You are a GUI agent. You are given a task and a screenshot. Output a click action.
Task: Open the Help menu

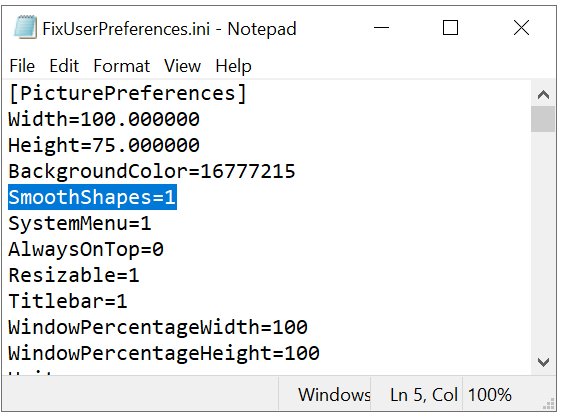233,66
